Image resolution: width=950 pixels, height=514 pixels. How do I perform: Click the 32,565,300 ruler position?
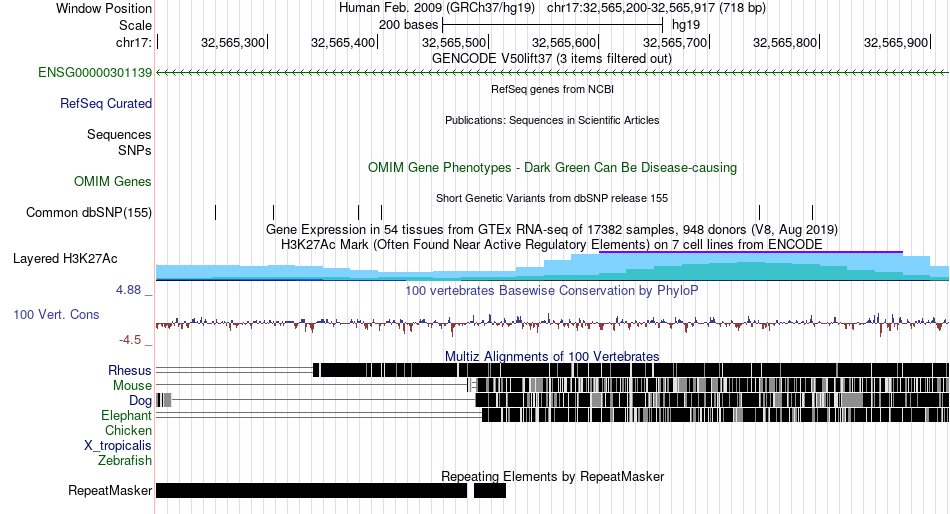coord(233,42)
